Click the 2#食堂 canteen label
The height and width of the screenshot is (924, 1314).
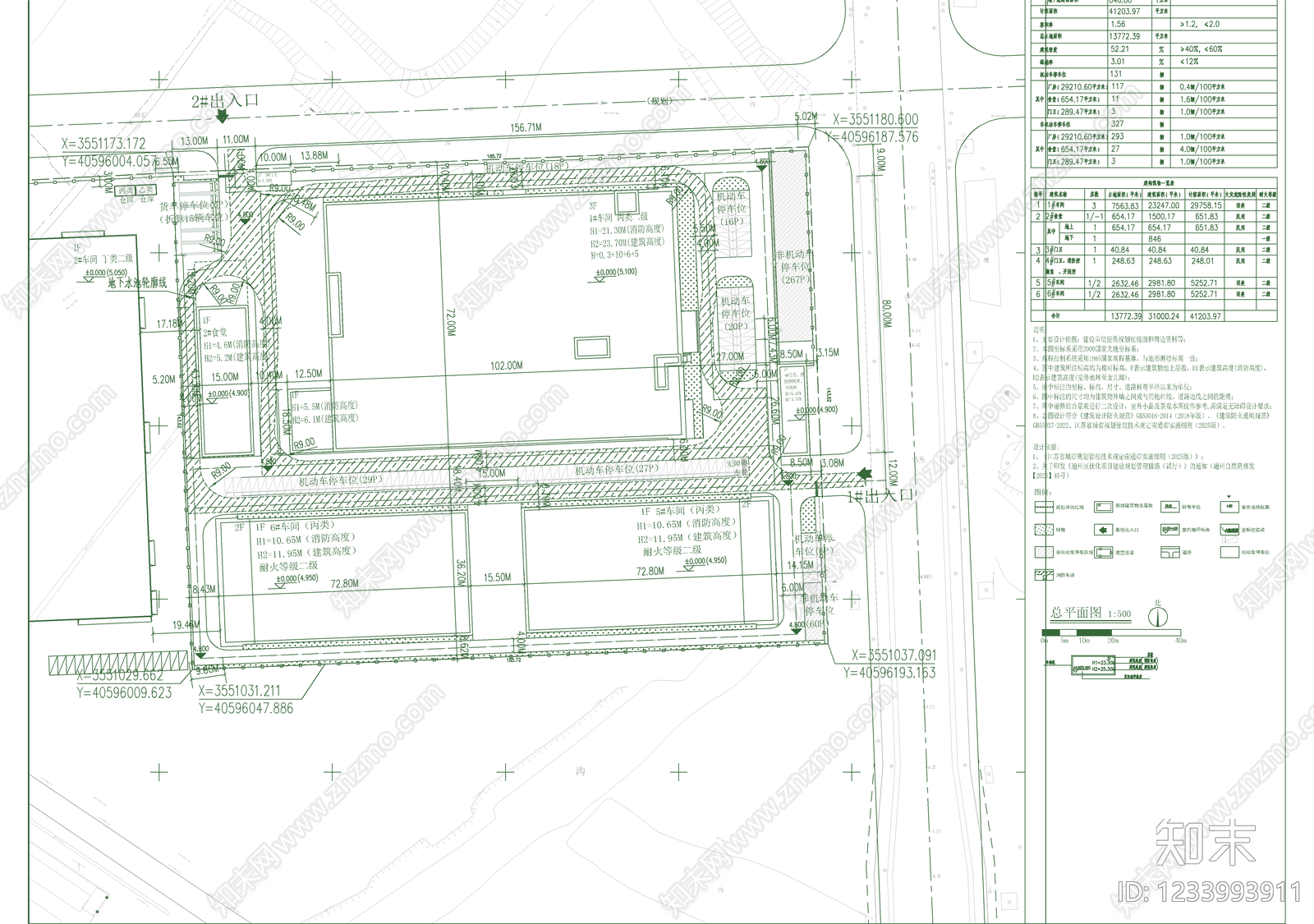point(215,332)
